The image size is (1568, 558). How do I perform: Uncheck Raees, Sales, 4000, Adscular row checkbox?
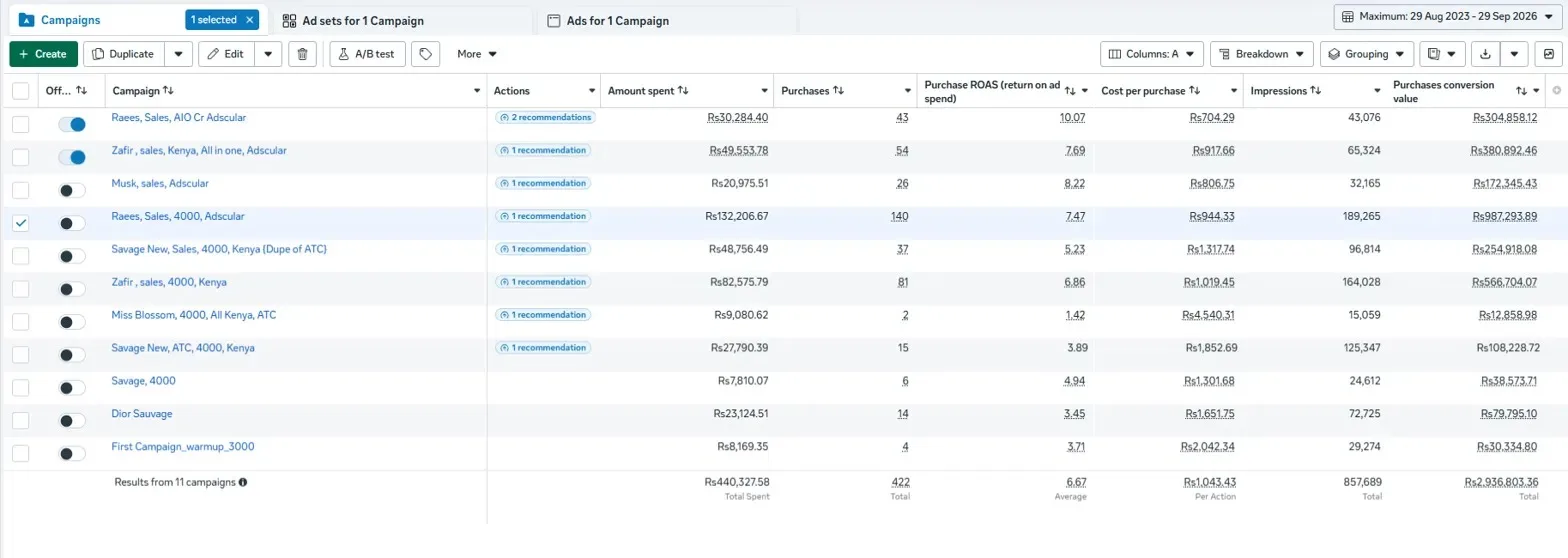20,223
